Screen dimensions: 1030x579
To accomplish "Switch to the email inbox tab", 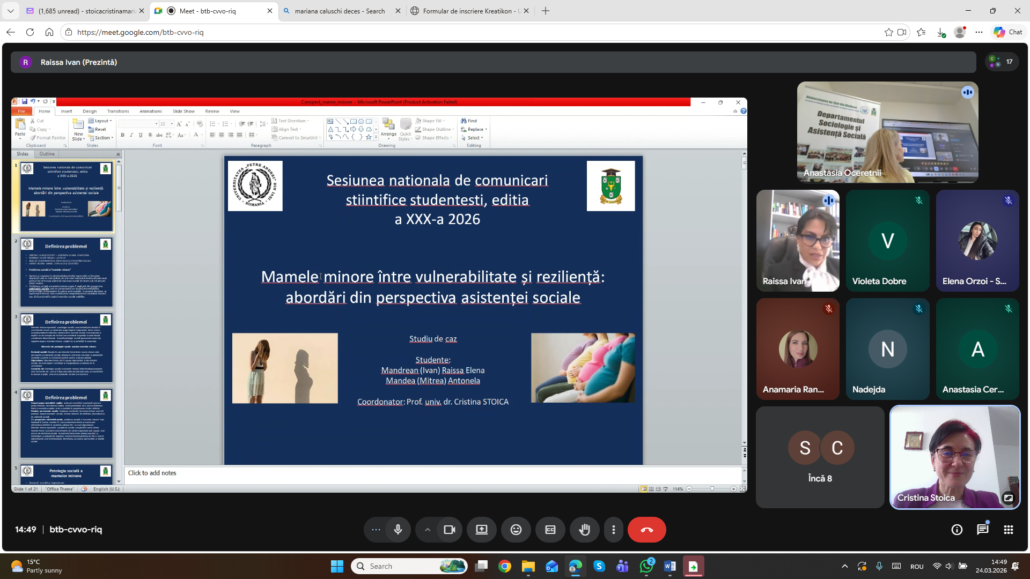I will (x=84, y=11).
